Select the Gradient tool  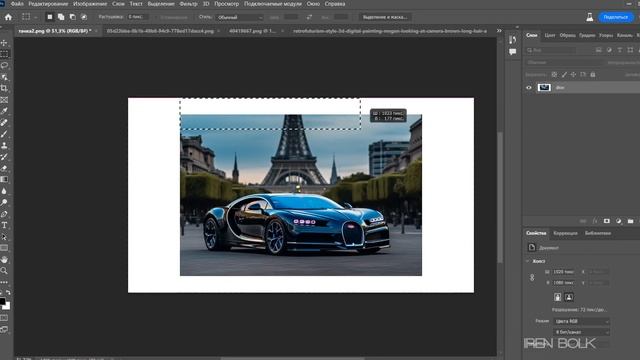(x=4, y=180)
